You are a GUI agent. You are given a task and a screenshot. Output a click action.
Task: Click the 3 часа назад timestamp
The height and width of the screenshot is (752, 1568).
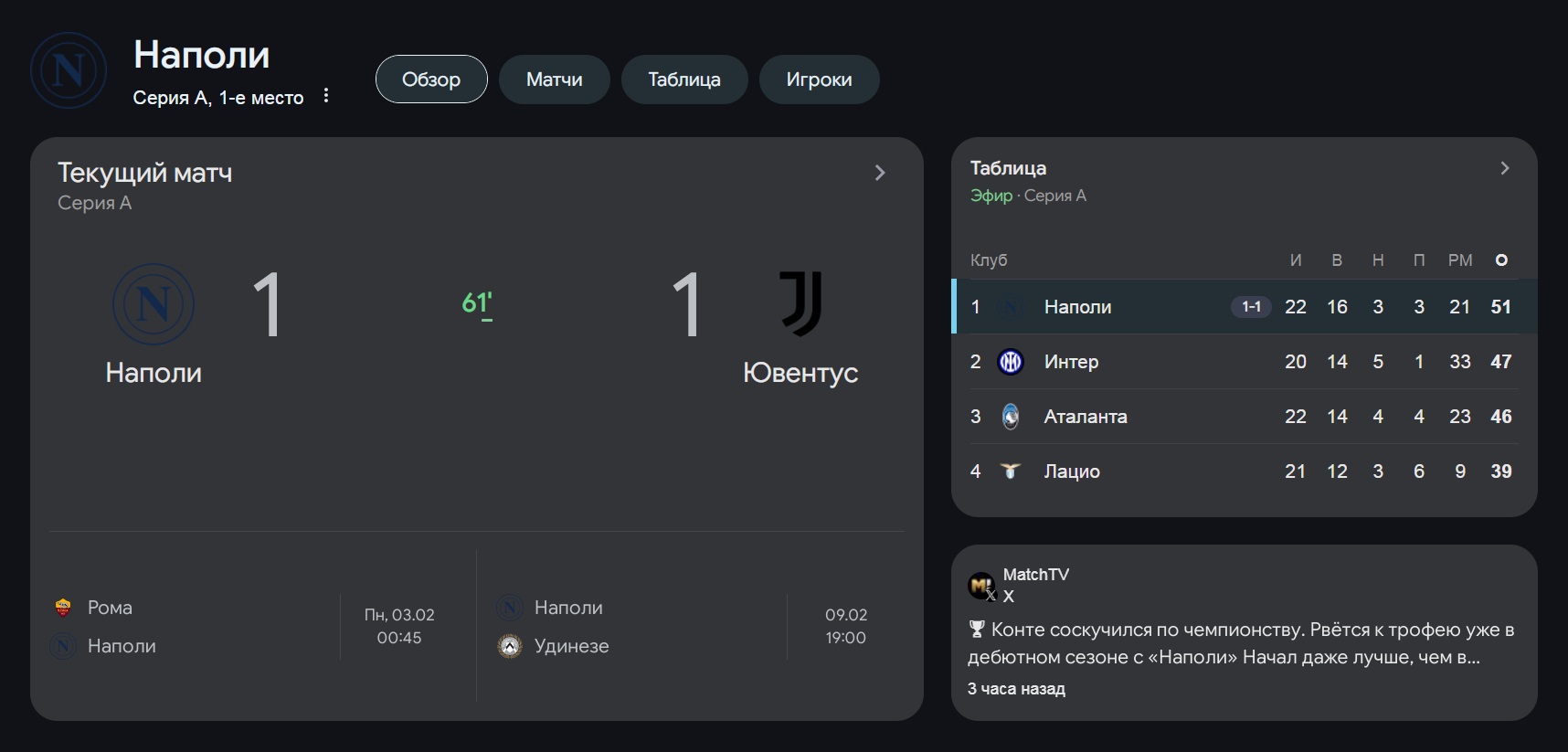1016,689
